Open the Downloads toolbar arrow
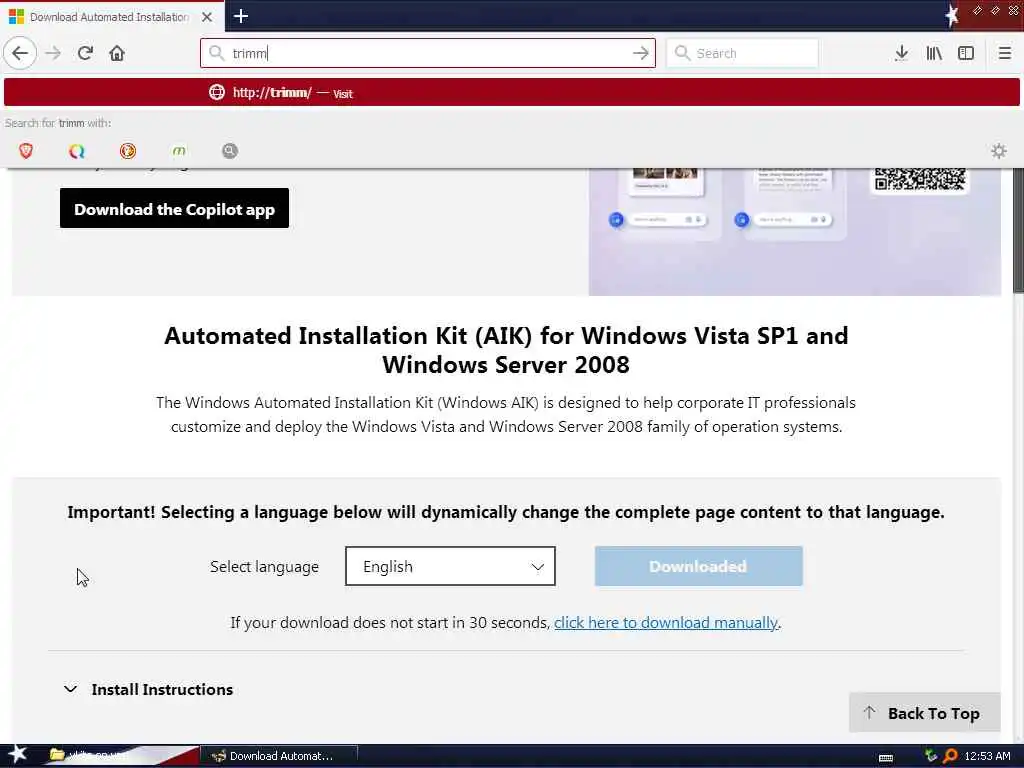This screenshot has height=768, width=1024. pyautogui.click(x=901, y=53)
